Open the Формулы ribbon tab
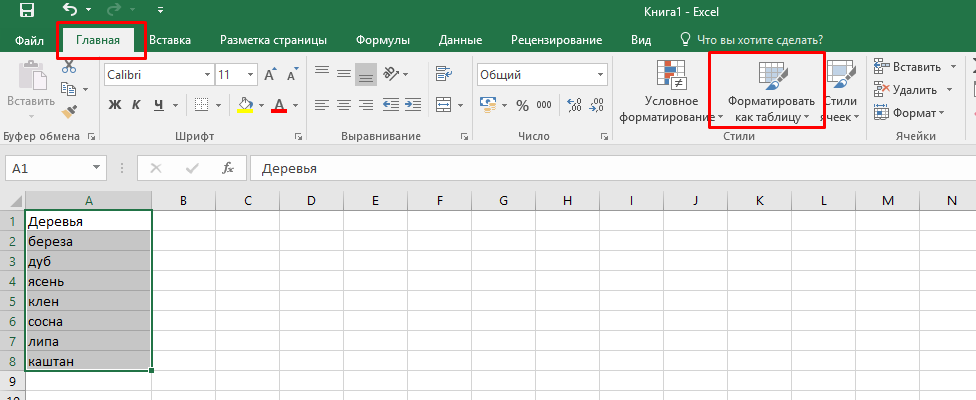The image size is (976, 400). point(382,40)
